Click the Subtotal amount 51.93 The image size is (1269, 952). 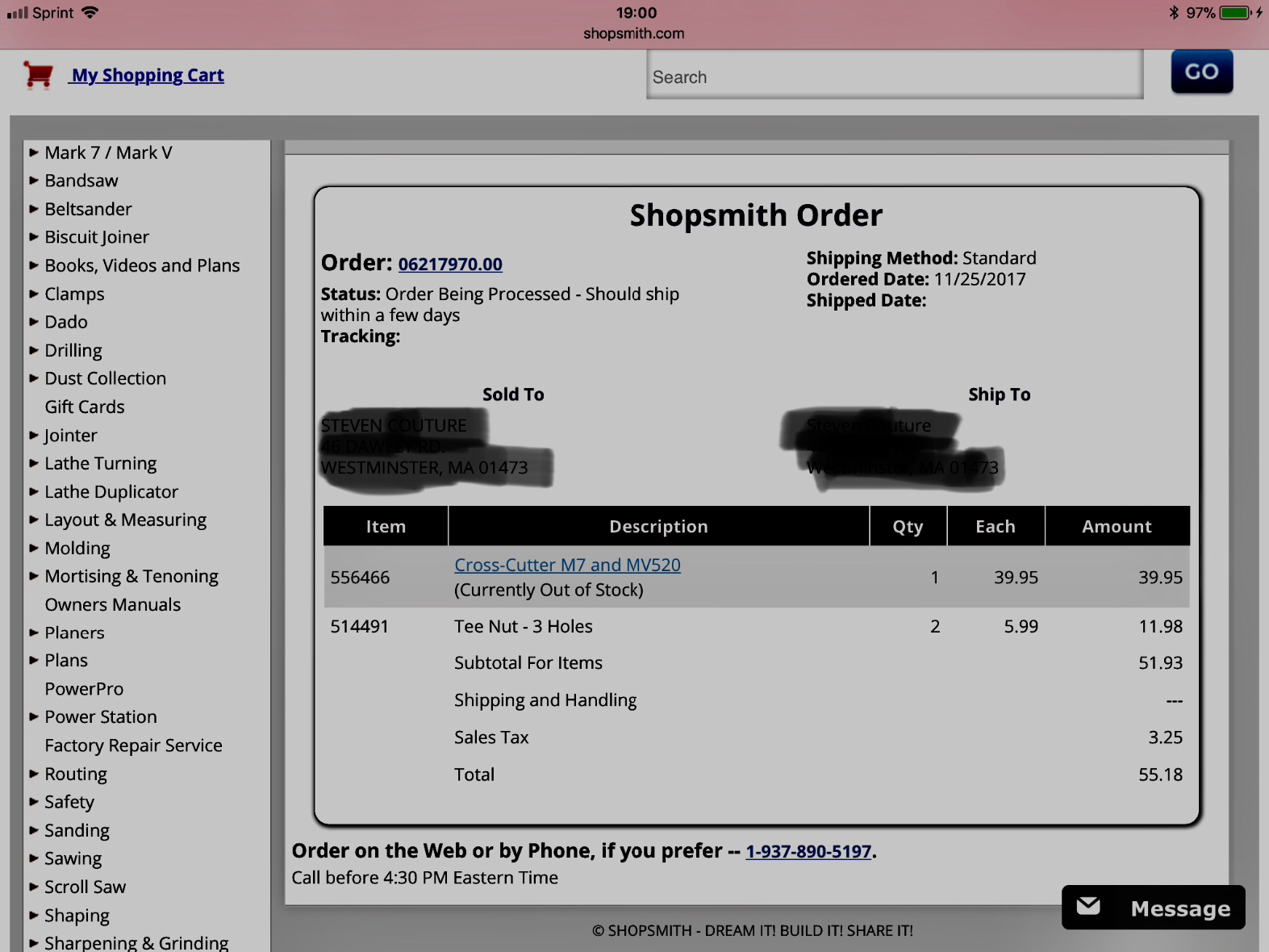(1160, 663)
